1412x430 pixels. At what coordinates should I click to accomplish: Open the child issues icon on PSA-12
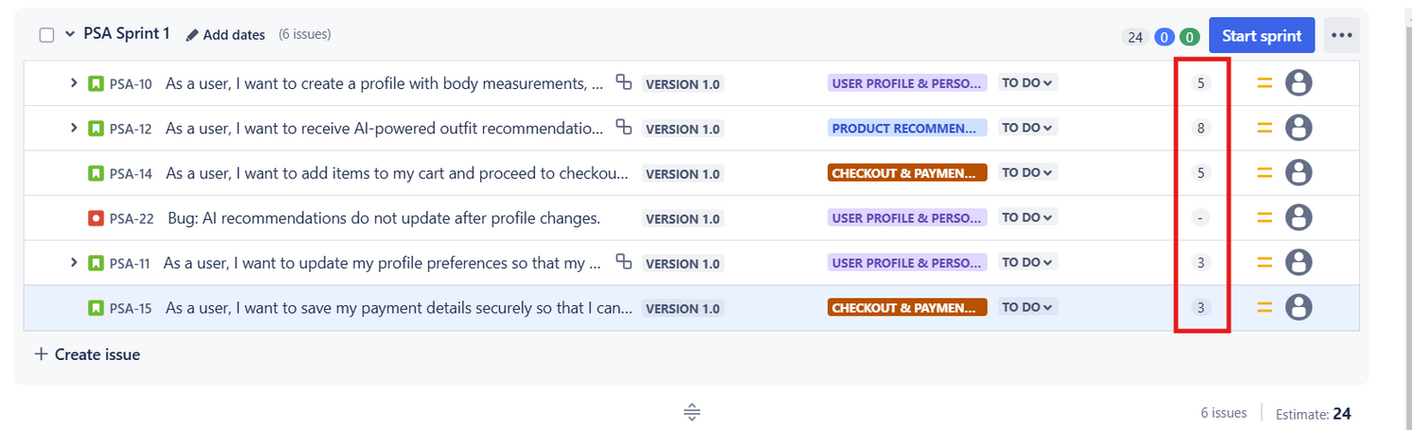623,127
